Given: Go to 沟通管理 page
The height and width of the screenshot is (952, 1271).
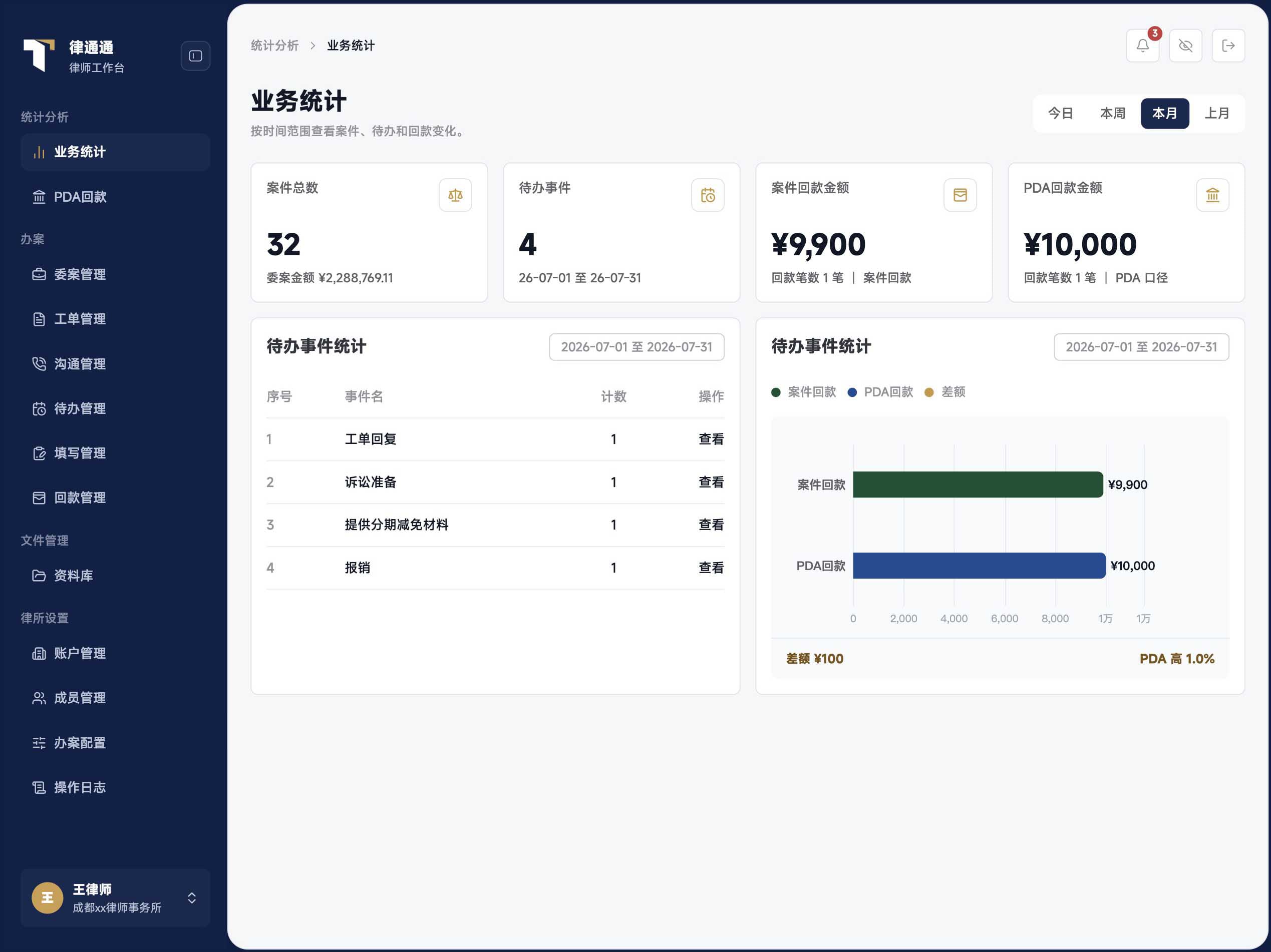Looking at the screenshot, I should pyautogui.click(x=116, y=364).
